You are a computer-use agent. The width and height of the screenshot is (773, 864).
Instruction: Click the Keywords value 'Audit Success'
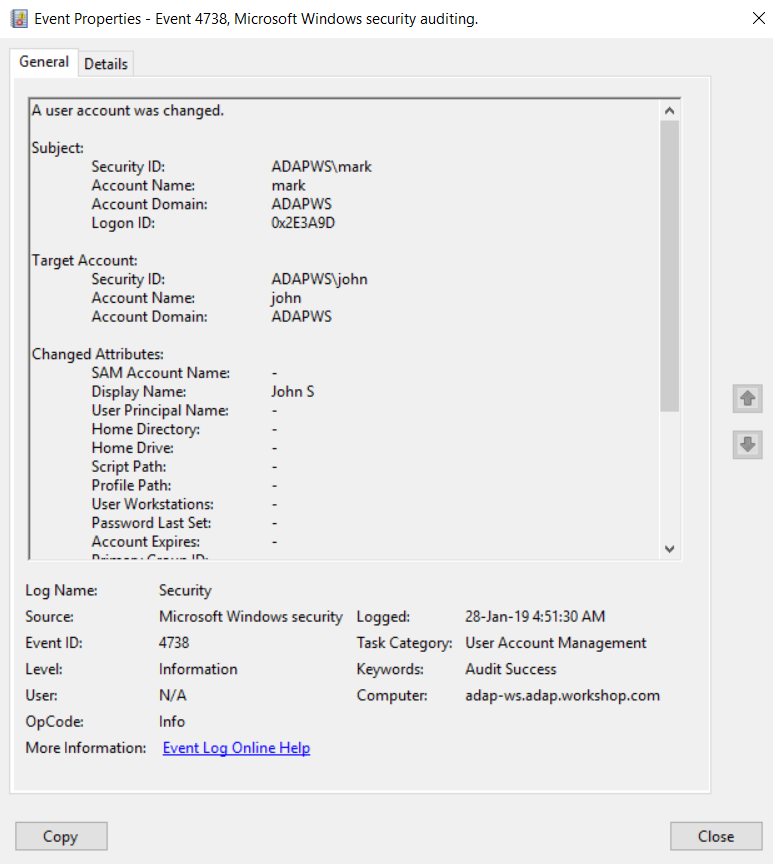[x=511, y=669]
